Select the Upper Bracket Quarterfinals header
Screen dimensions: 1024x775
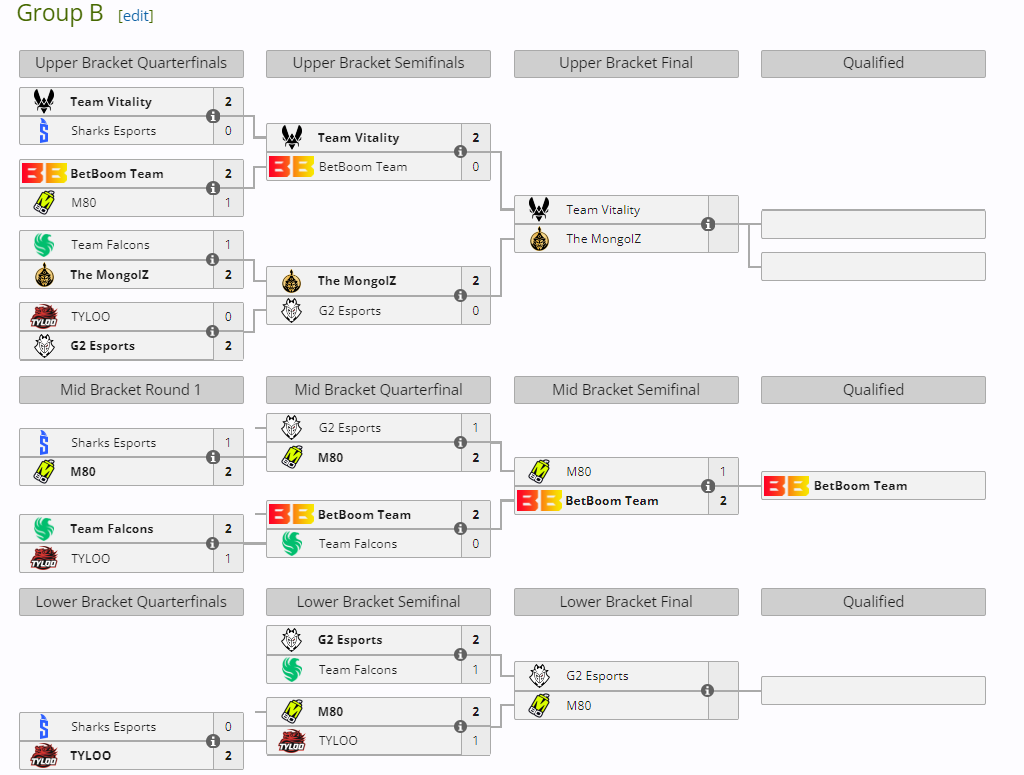[131, 63]
